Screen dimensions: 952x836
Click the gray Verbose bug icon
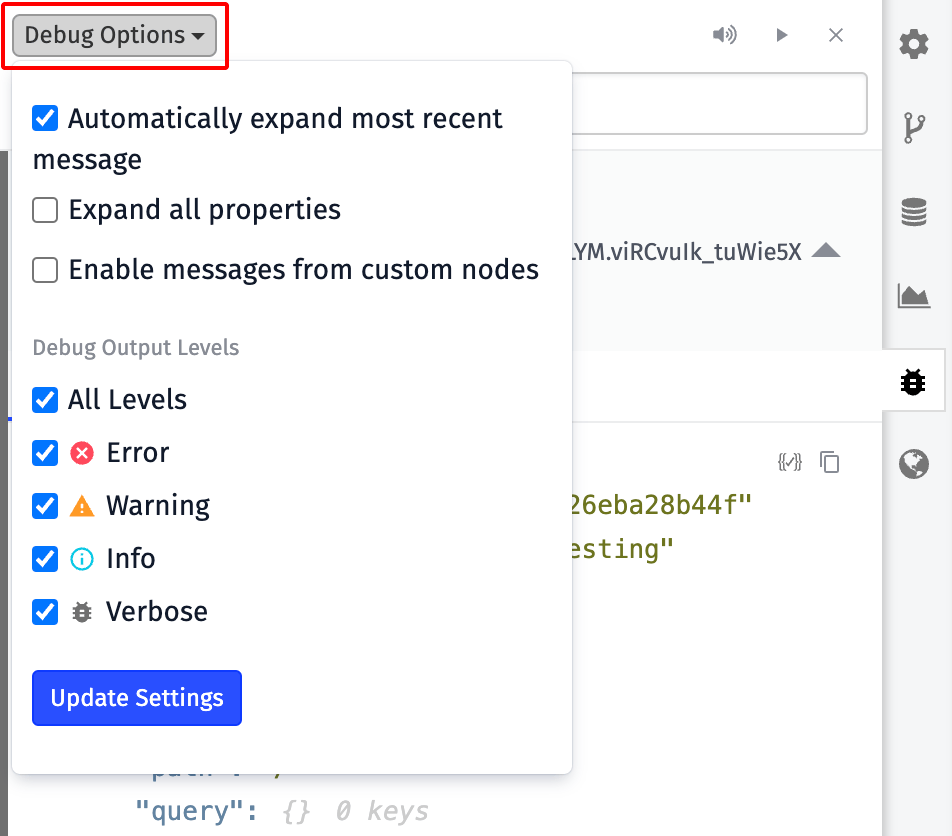(x=82, y=612)
